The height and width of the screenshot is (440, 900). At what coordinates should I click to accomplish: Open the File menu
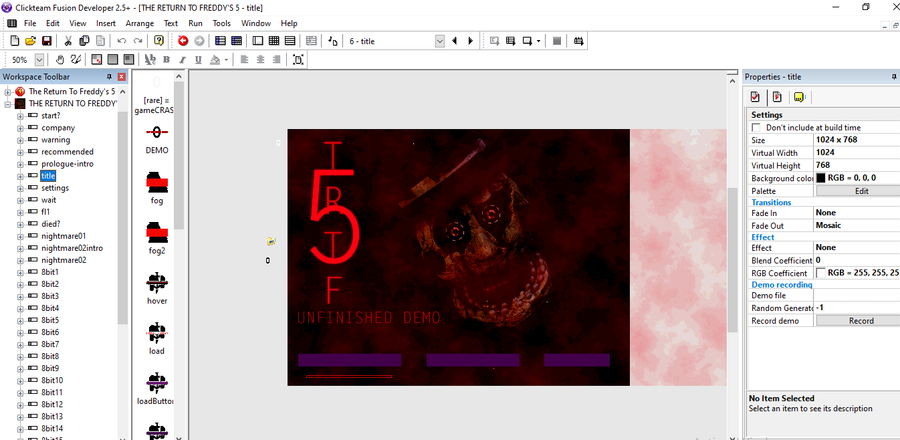(x=30, y=24)
